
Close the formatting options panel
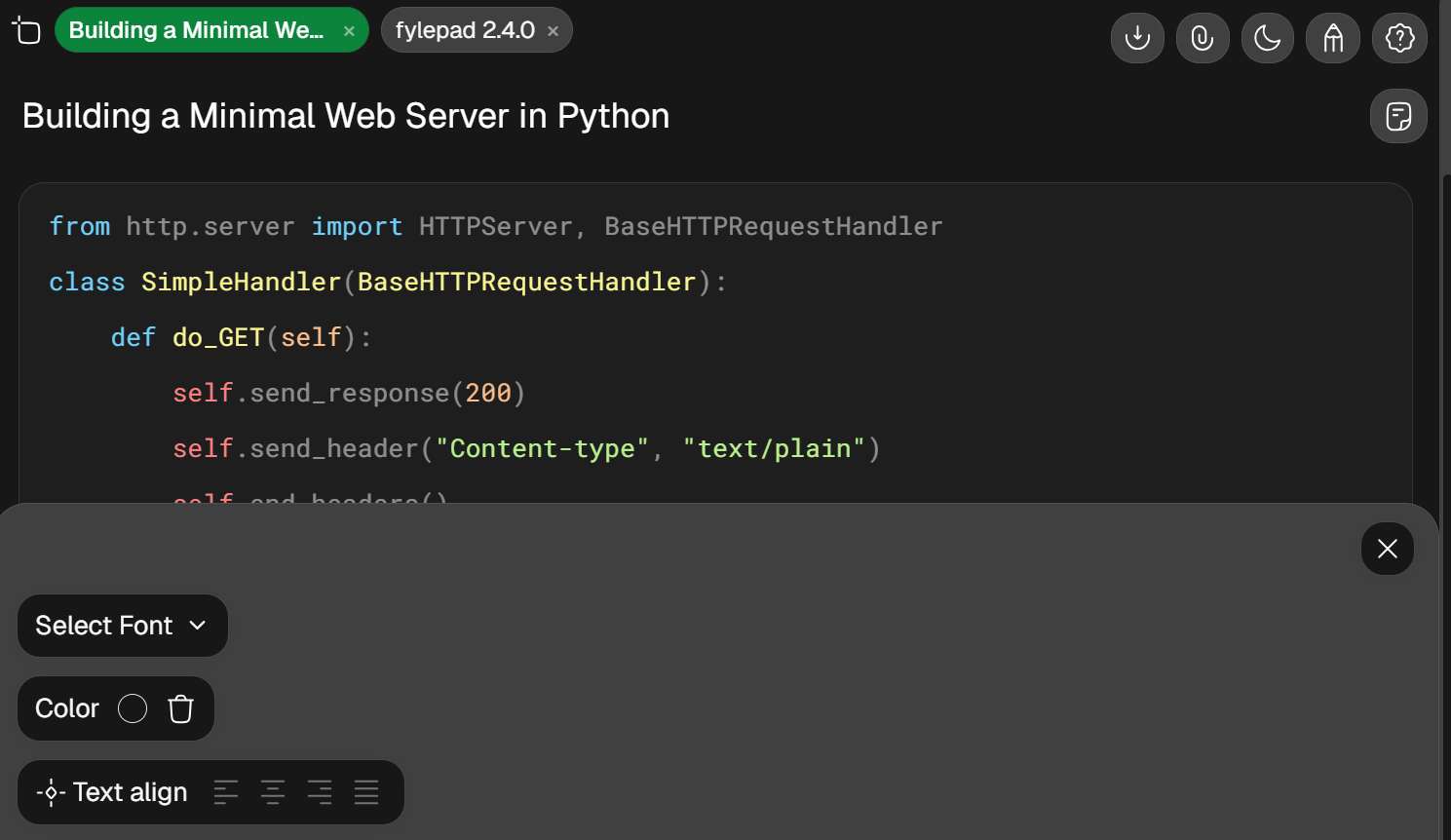pyautogui.click(x=1387, y=549)
